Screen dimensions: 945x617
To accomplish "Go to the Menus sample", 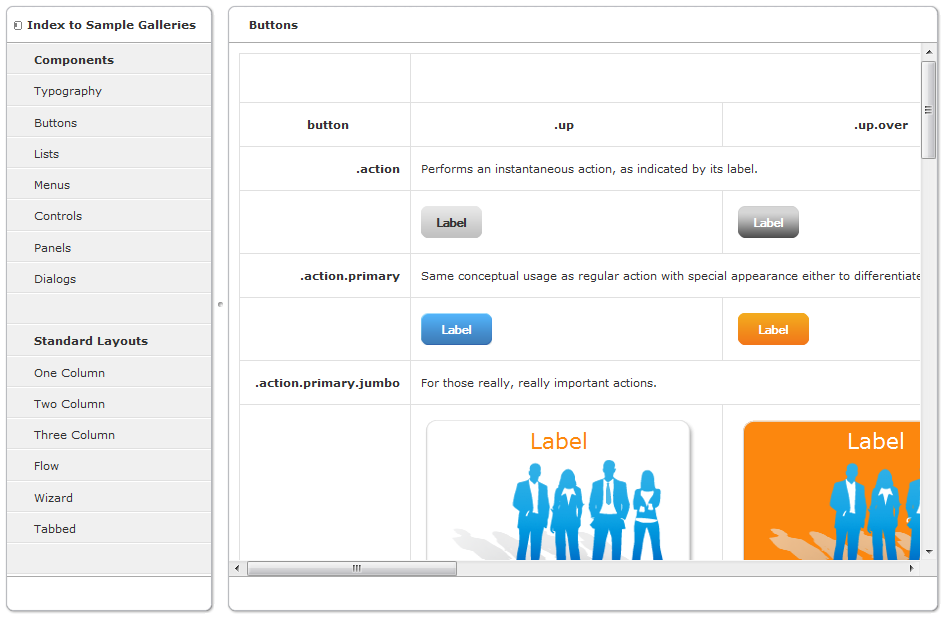I will coord(109,185).
